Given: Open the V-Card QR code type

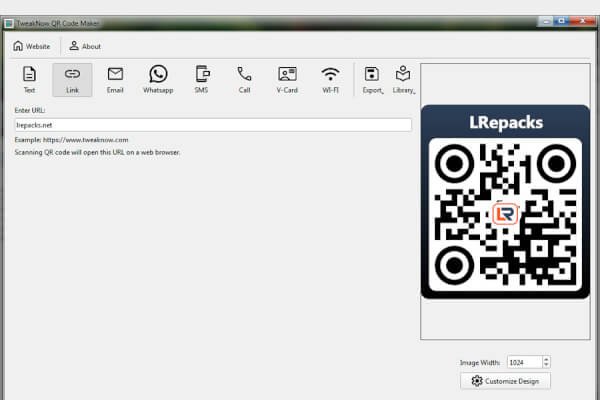Looking at the screenshot, I should 287,80.
